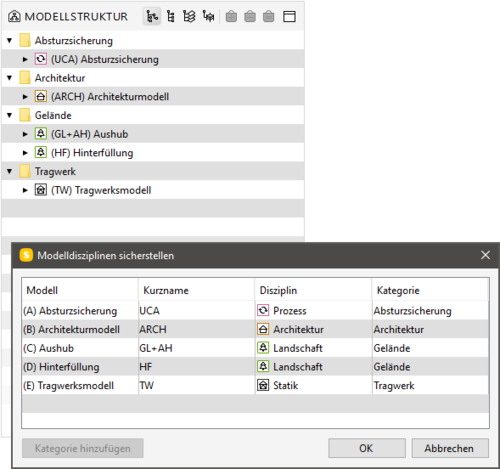Click Architektur discipline icon in ARCH row
This screenshot has height=469, width=500.
[263, 329]
